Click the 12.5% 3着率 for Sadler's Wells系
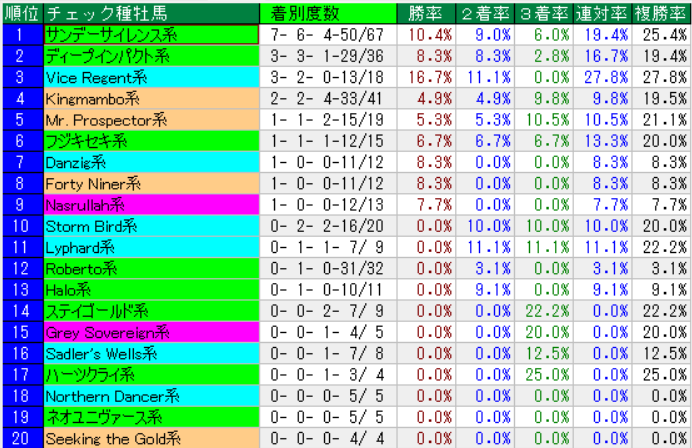This screenshot has height=448, width=692. pyautogui.click(x=548, y=353)
